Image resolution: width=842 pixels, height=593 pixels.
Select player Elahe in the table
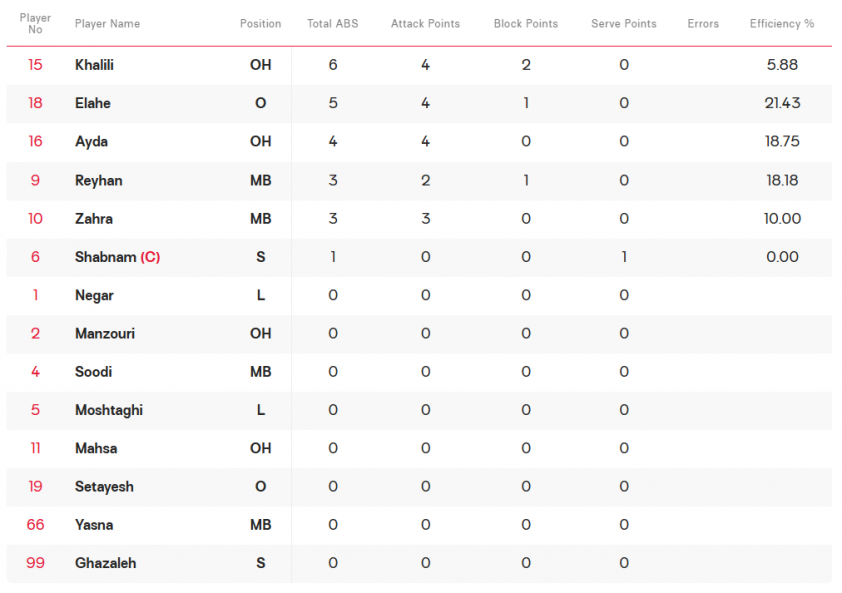[x=93, y=103]
